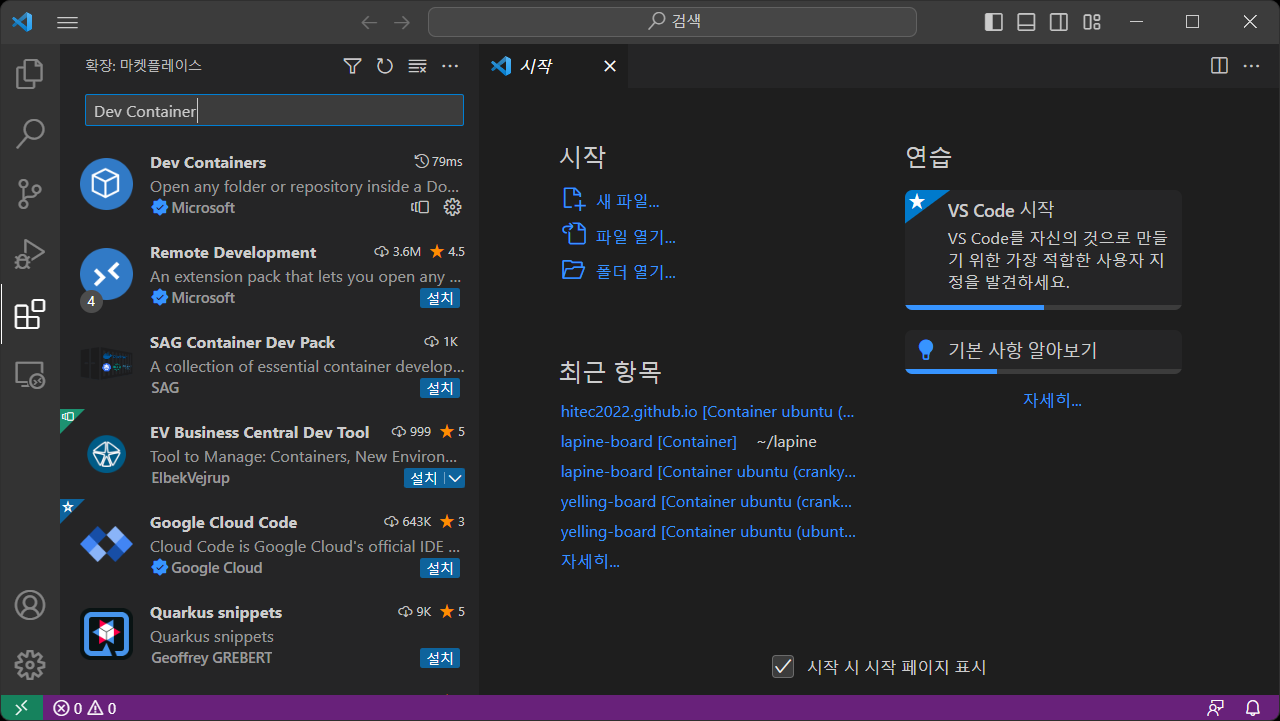Toggle primary sidebar layout button
Viewport: 1280px width, 721px height.
(x=993, y=22)
